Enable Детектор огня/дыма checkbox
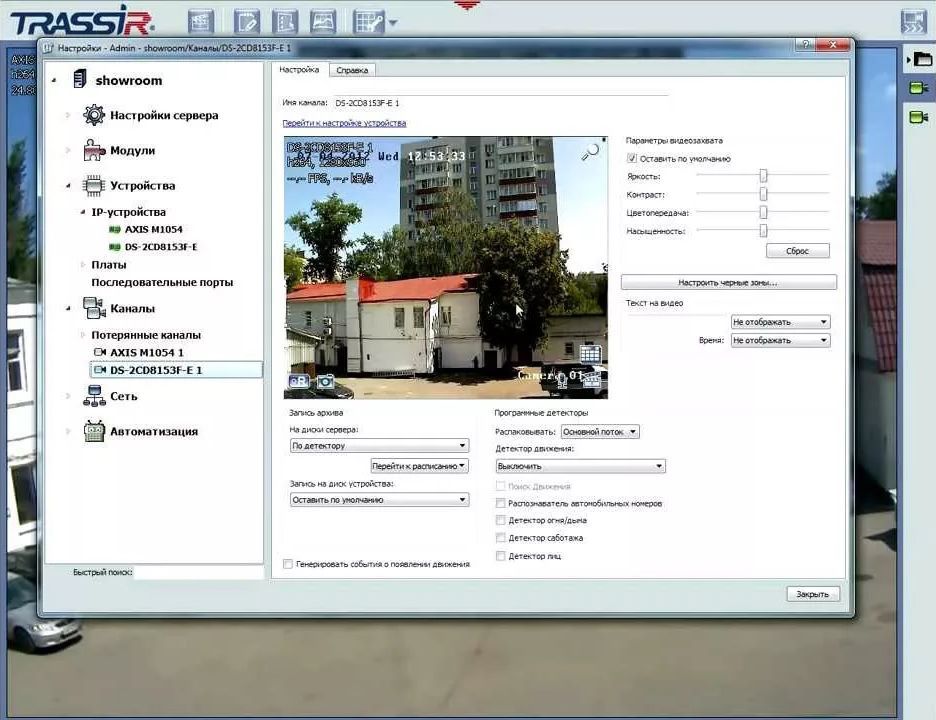Viewport: 936px width, 720px height. (x=500, y=520)
